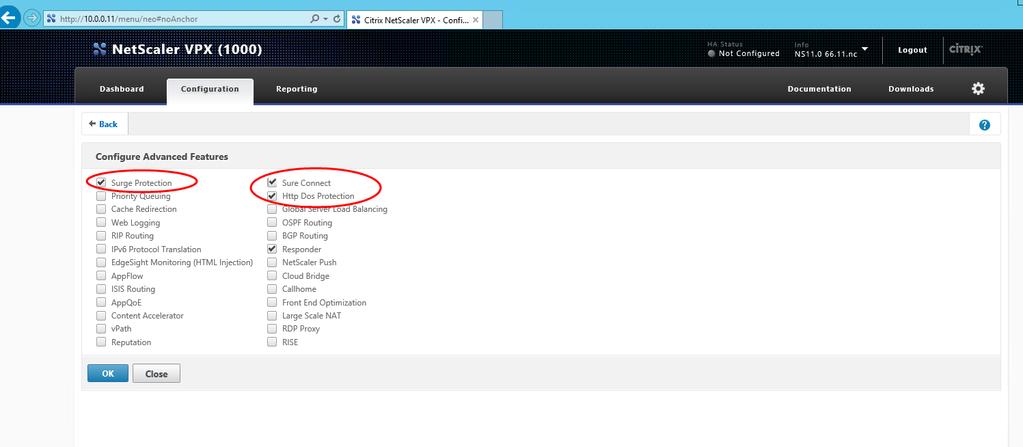Image resolution: width=1023 pixels, height=447 pixels.
Task: Click the search magnifier in address bar
Action: pyautogui.click(x=315, y=19)
